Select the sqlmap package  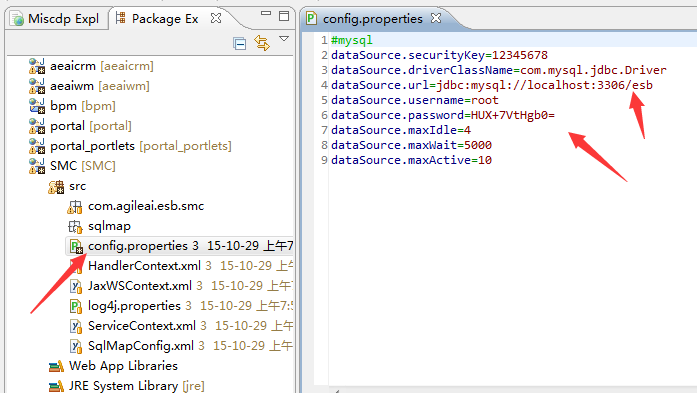coord(109,226)
